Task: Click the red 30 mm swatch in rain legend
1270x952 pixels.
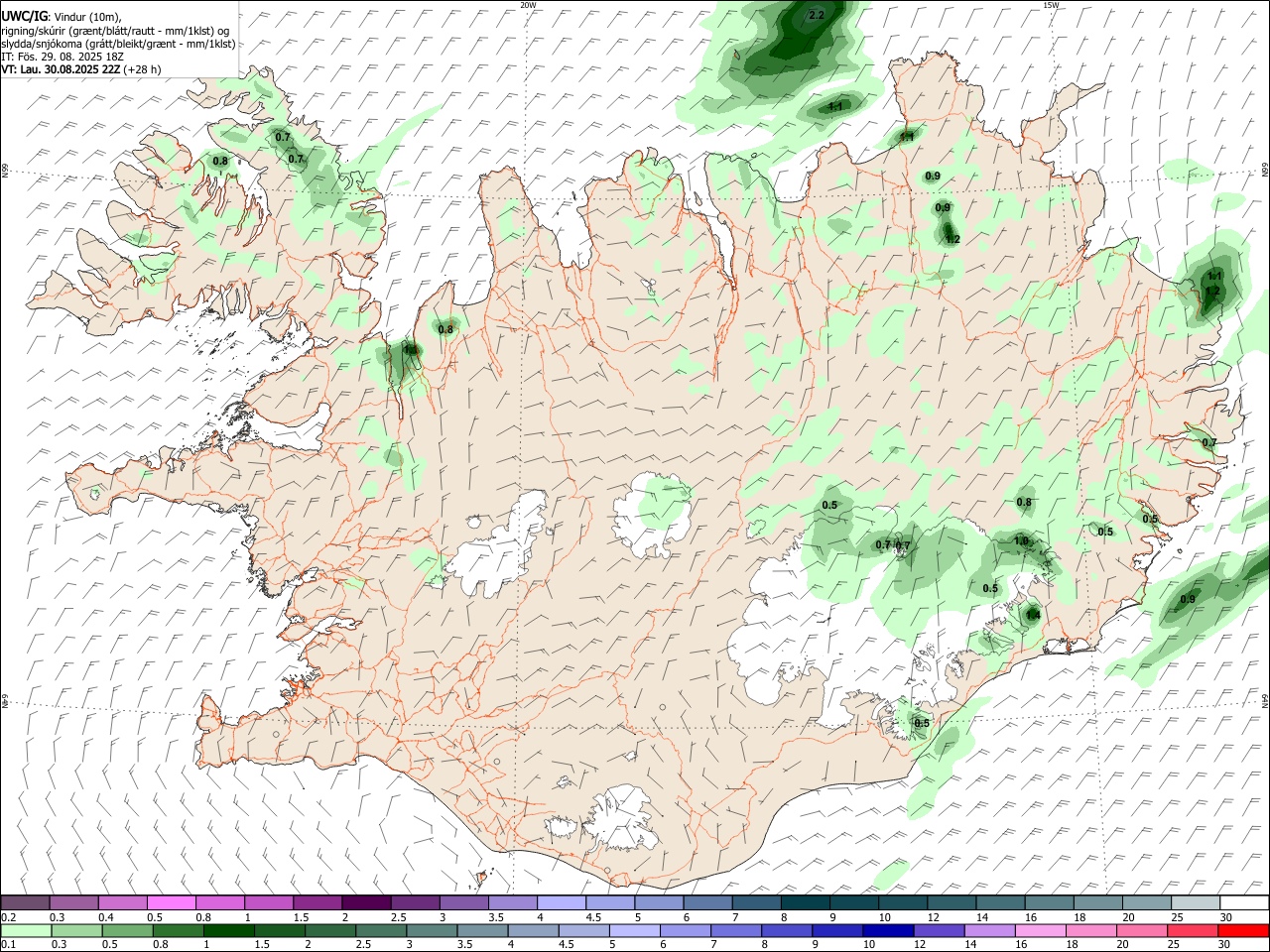Action: click(1243, 930)
